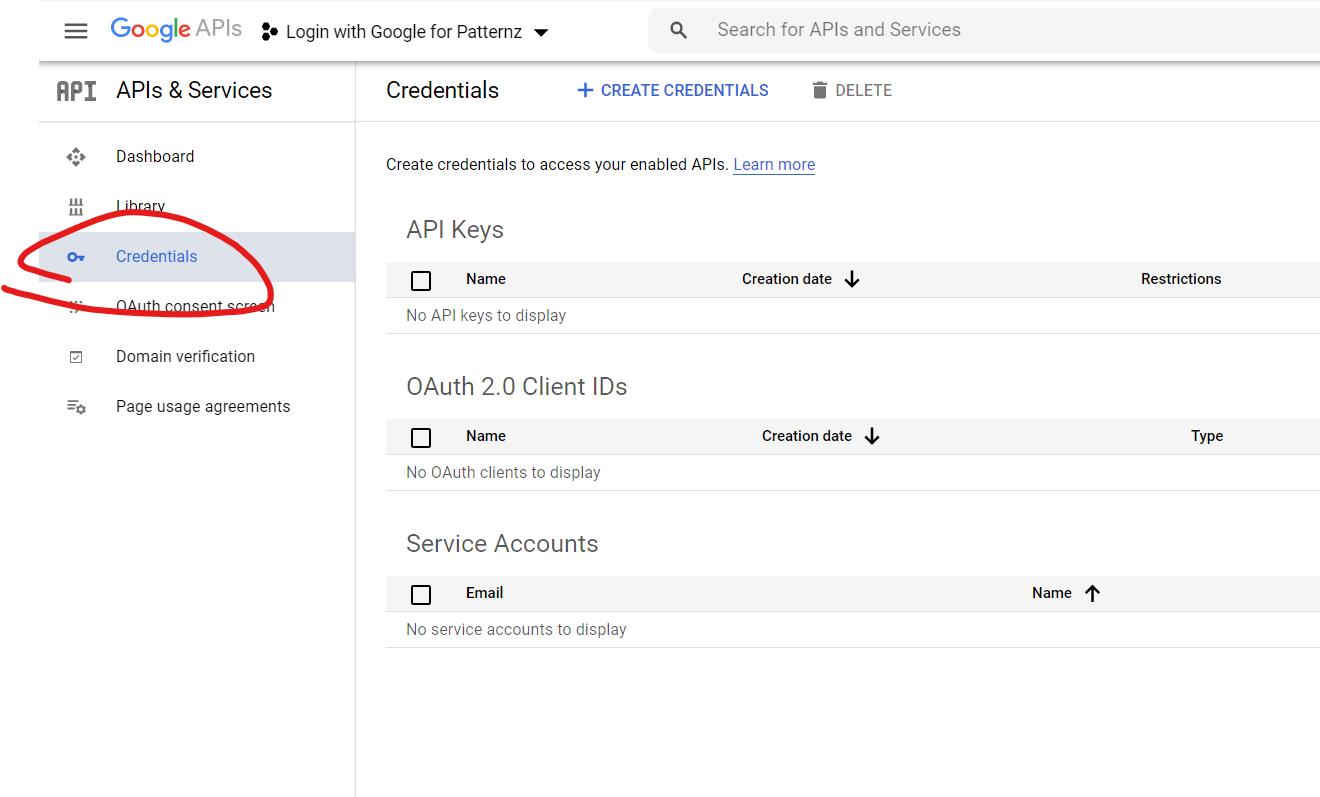Click the Page usage agreements icon
1320x797 pixels.
pyautogui.click(x=76, y=407)
